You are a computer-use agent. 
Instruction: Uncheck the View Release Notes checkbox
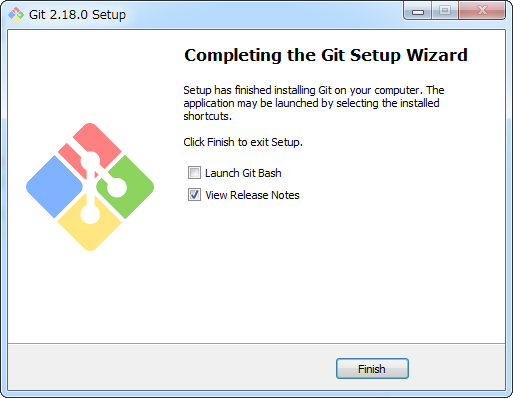[194, 195]
